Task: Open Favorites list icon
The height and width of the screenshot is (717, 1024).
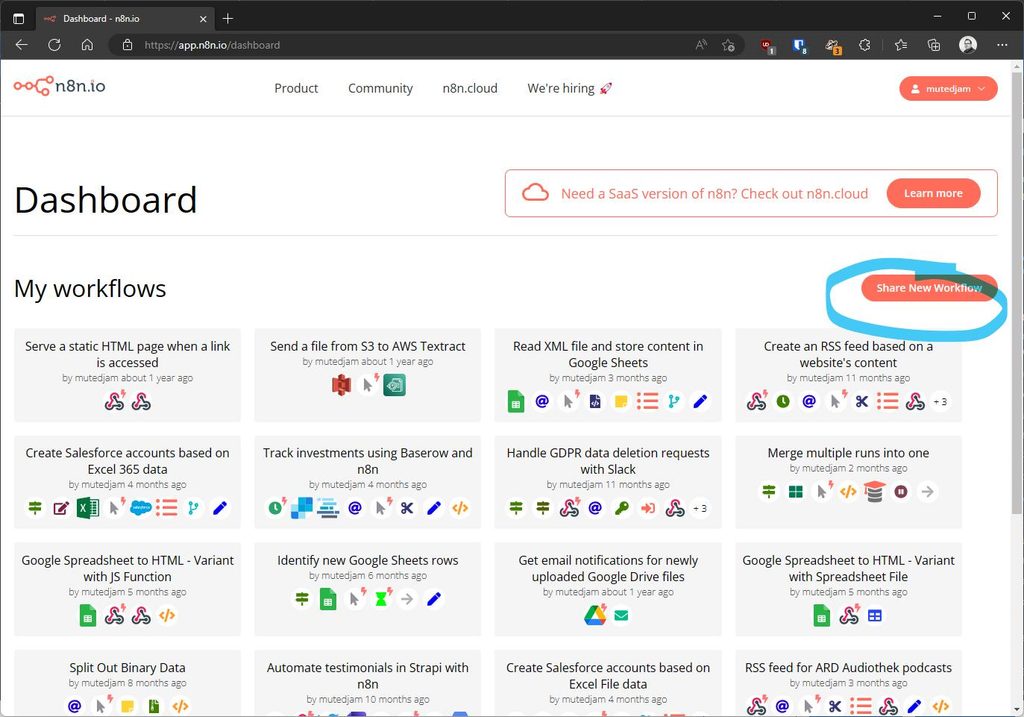Action: click(x=901, y=45)
